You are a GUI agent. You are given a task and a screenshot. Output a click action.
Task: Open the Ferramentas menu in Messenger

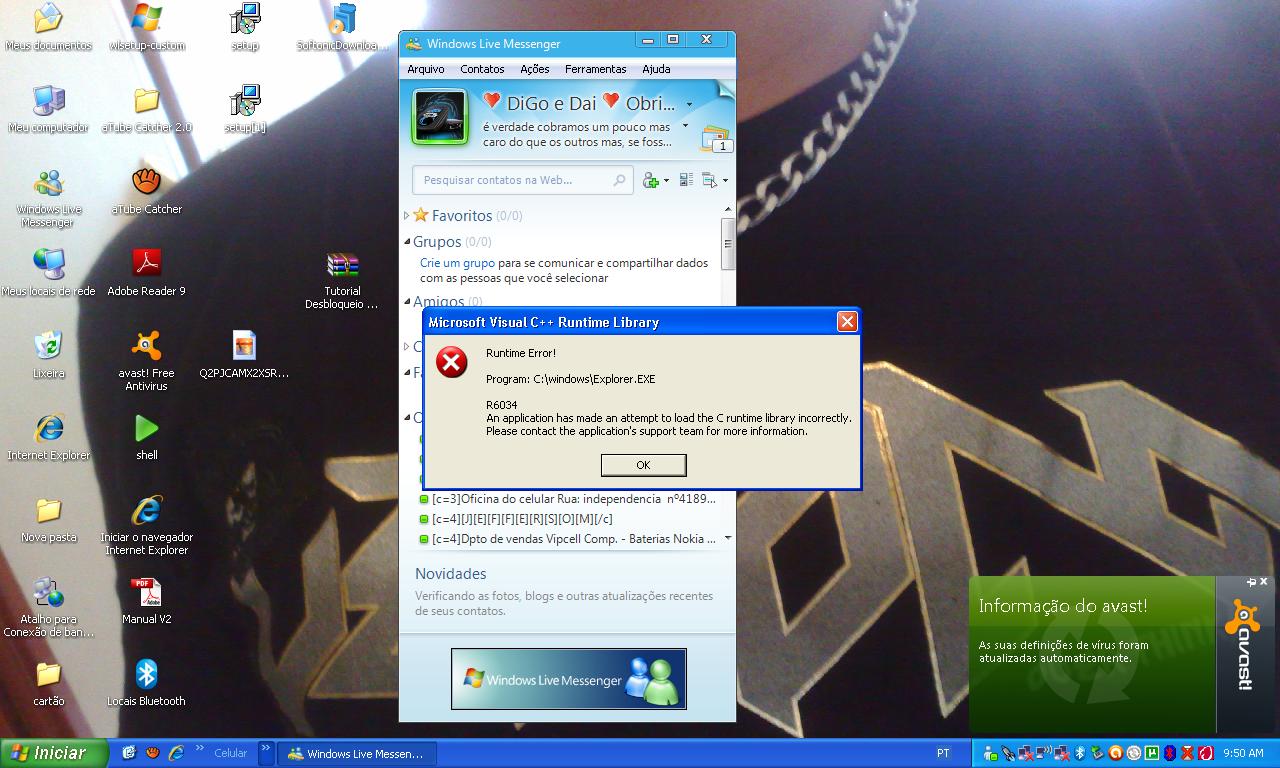pos(596,69)
